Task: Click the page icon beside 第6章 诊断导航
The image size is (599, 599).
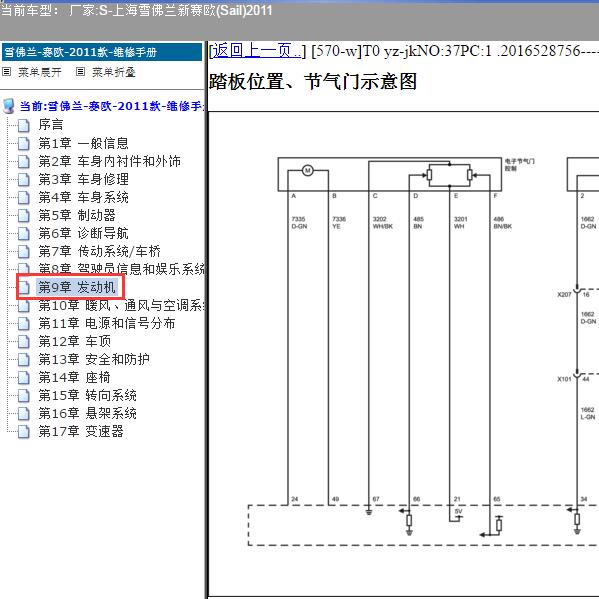Action: [x=24, y=233]
